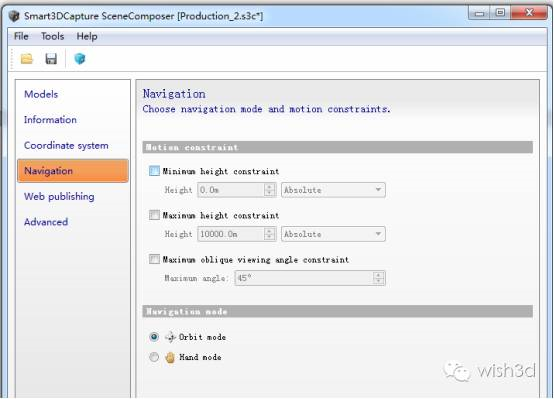Select the Navigation section

73,171
